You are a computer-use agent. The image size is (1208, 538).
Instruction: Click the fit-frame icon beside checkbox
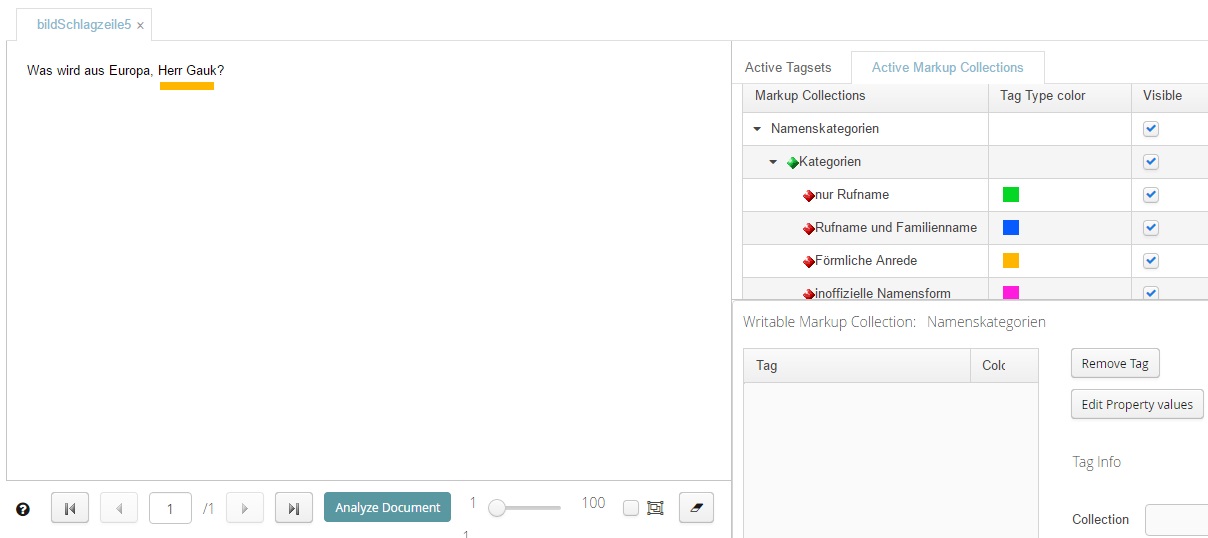click(655, 508)
